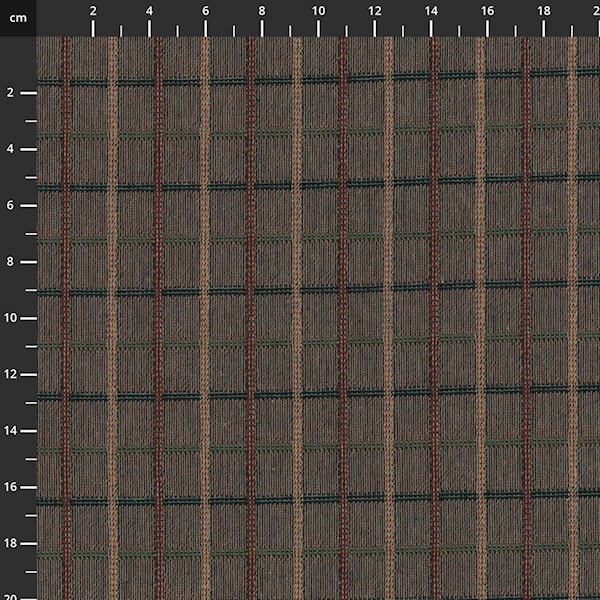
Task: Click the 6 mark on the top ruler
Action: [x=205, y=11]
